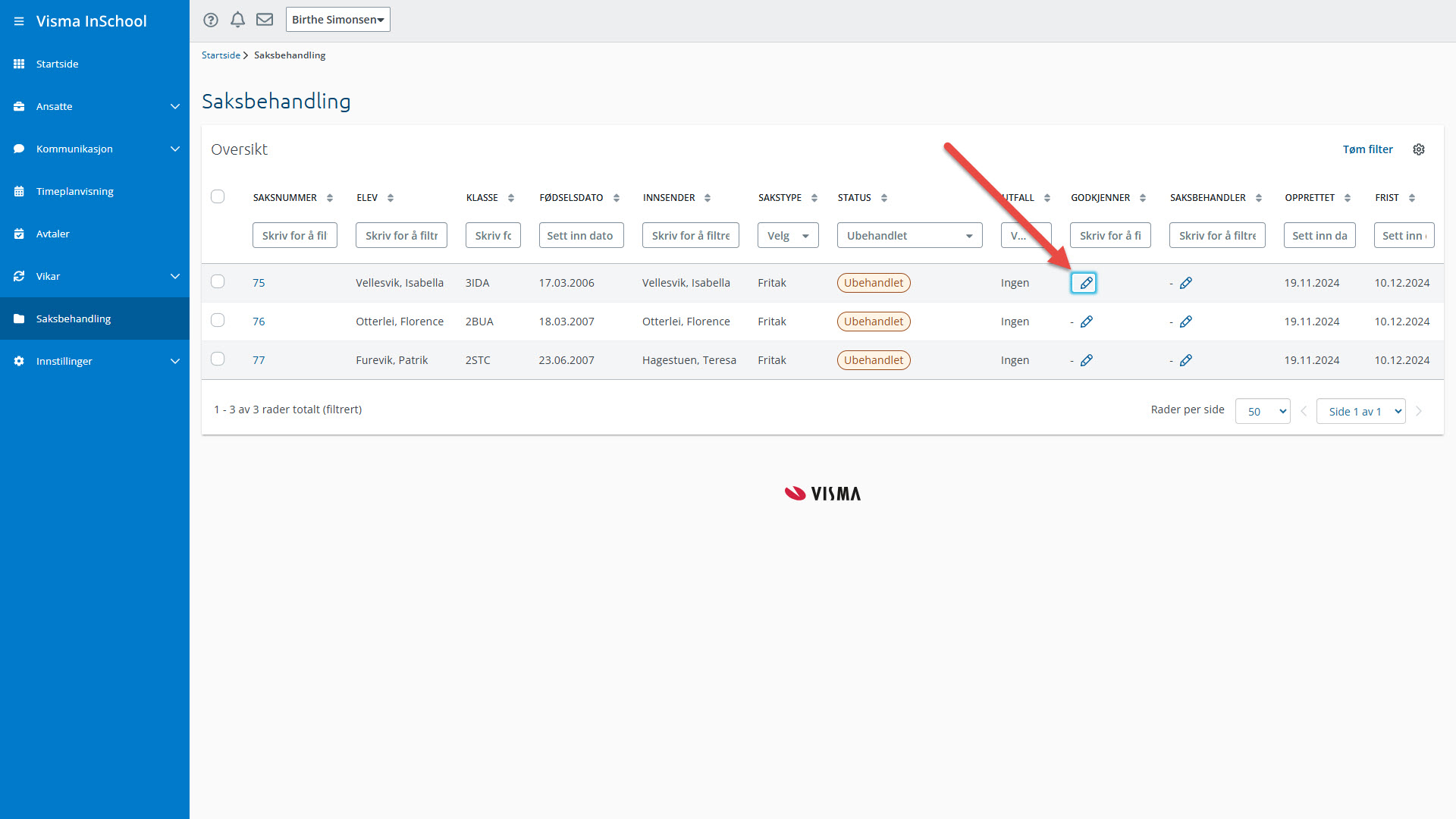The image size is (1456, 819).
Task: Edit godkjenner pencil for case 77
Action: point(1086,360)
